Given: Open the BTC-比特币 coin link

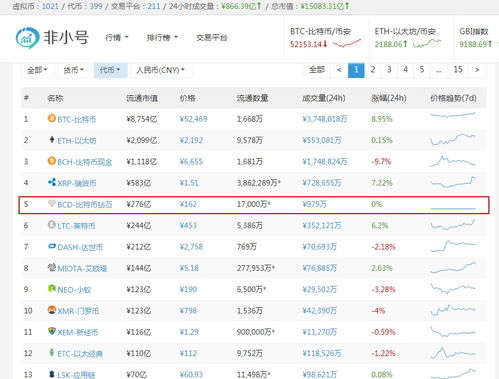Looking at the screenshot, I should pos(77,119).
